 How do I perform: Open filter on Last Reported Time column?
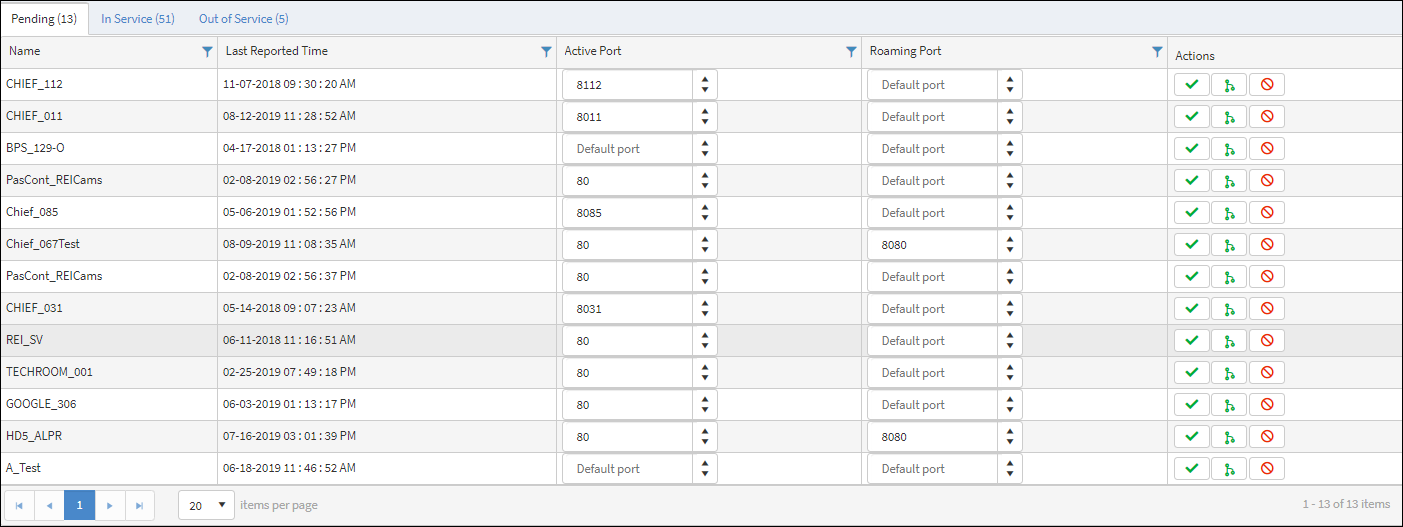[x=546, y=52]
